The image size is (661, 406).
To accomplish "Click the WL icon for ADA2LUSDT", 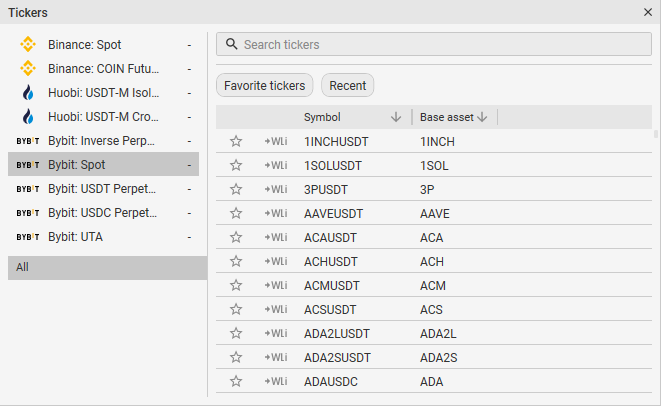I will 276,333.
